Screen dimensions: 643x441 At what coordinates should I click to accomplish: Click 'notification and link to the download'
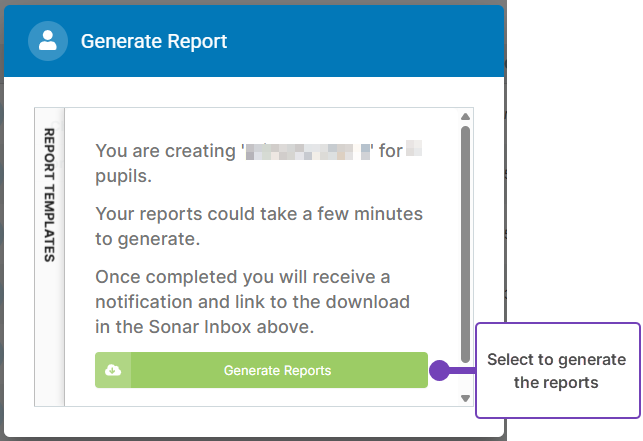coord(252,301)
